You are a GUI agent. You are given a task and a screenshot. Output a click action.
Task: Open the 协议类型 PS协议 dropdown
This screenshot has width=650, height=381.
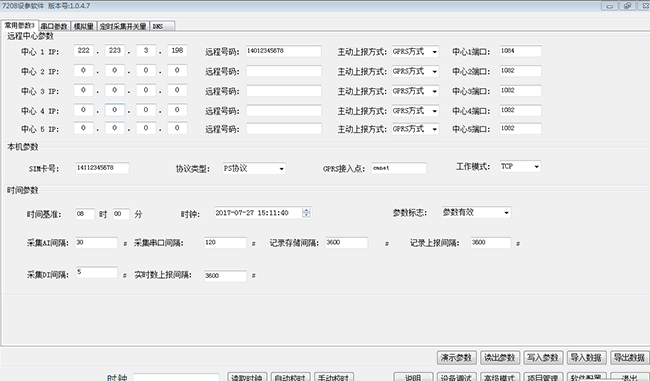[x=254, y=168]
